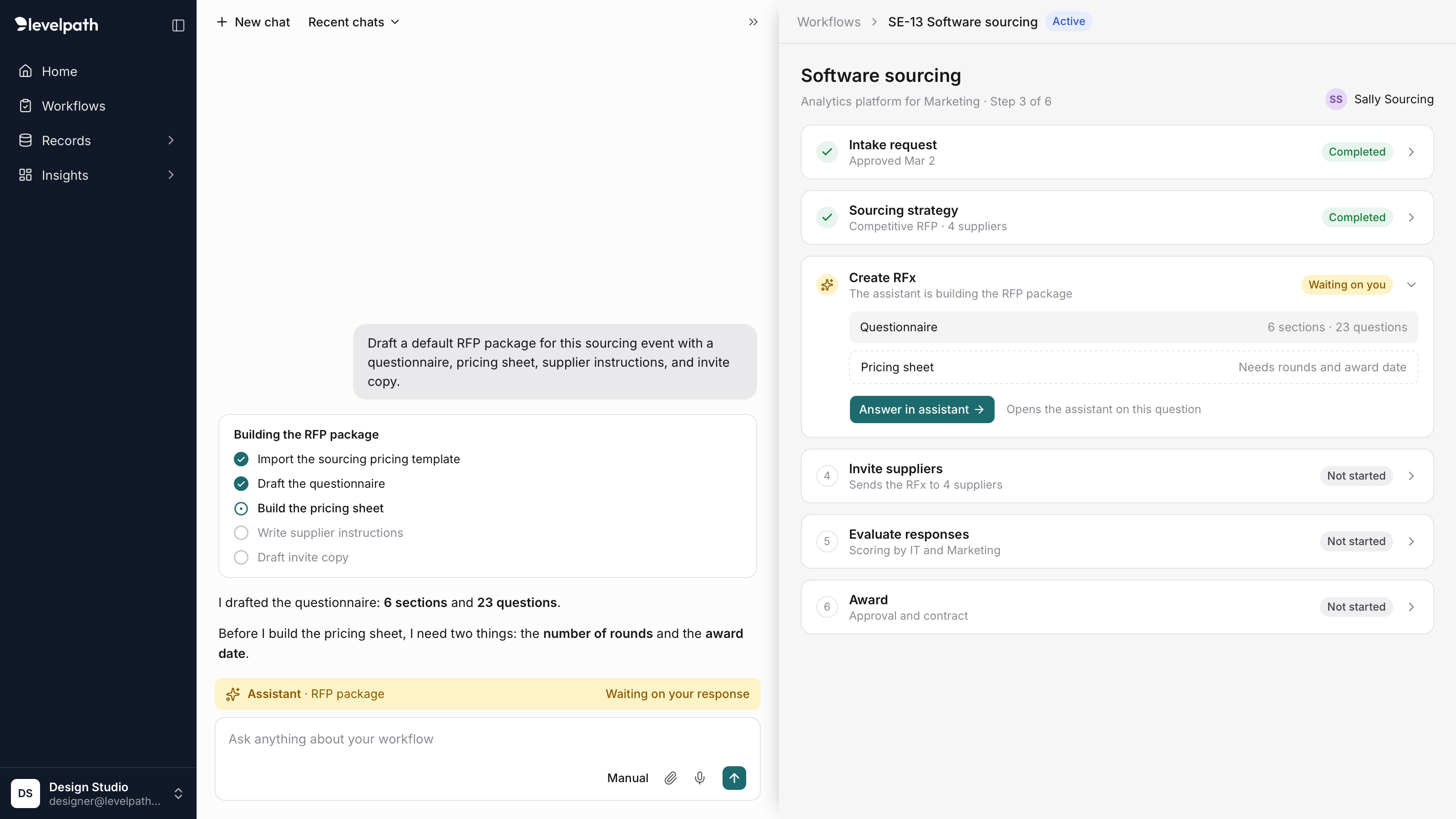Screen dimensions: 1456x819
Task: Expand the Intake request step chevron
Action: click(1411, 152)
